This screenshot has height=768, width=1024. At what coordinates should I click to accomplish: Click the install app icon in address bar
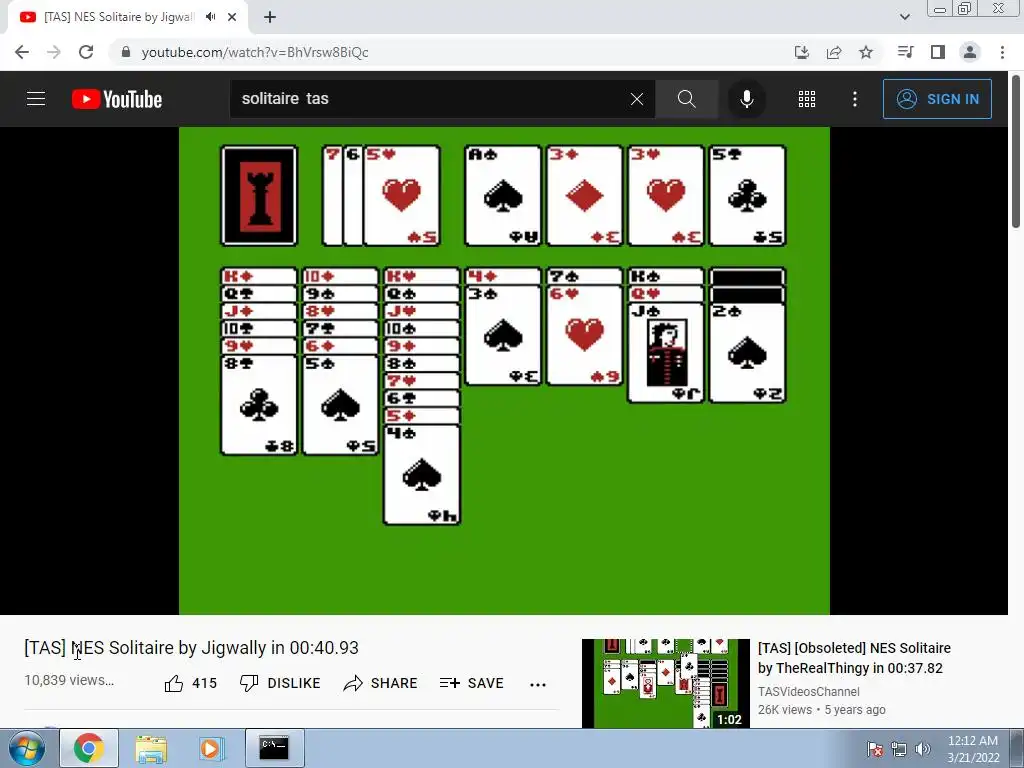[x=802, y=52]
